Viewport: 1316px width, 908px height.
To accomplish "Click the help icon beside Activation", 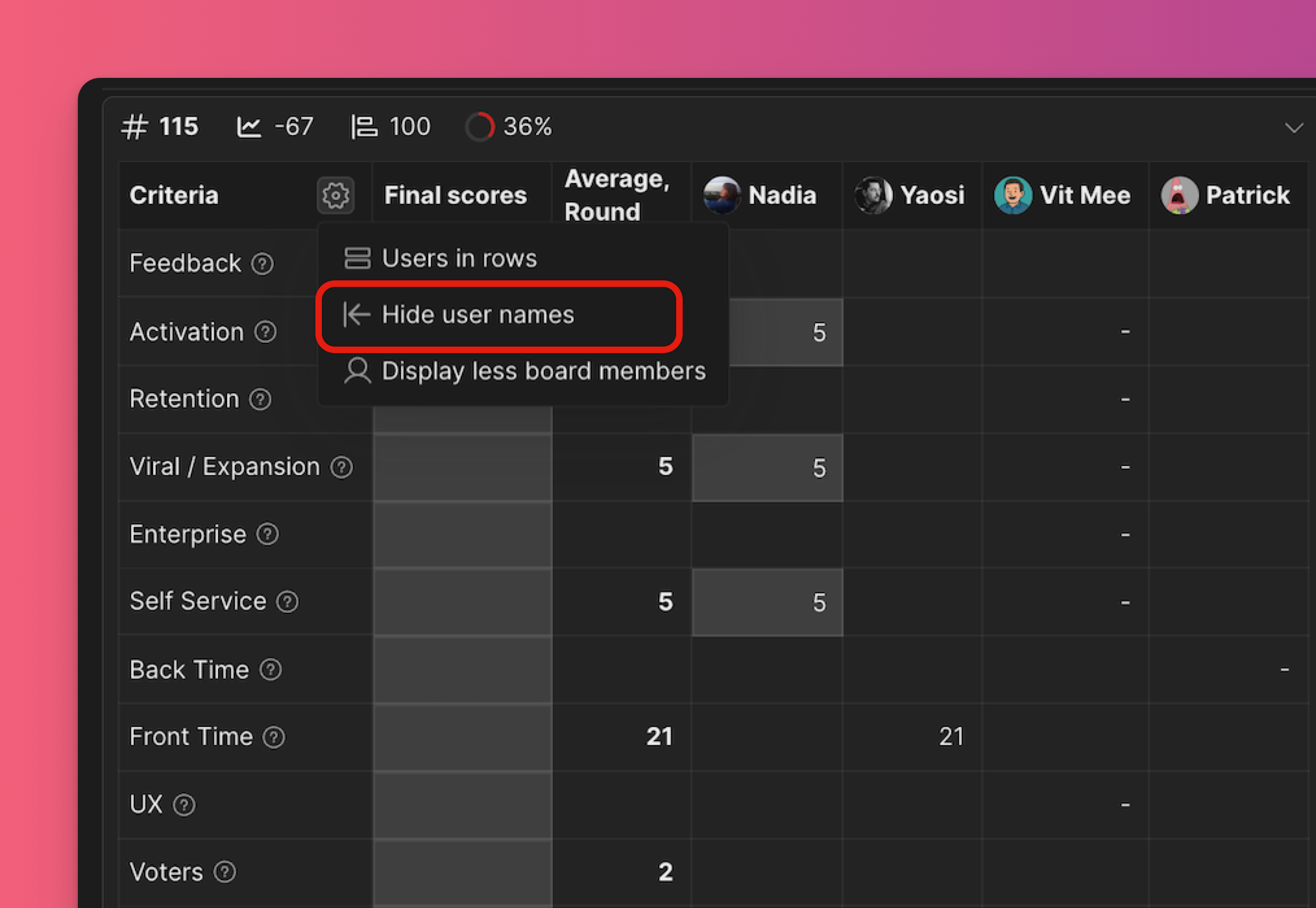I will 265,332.
